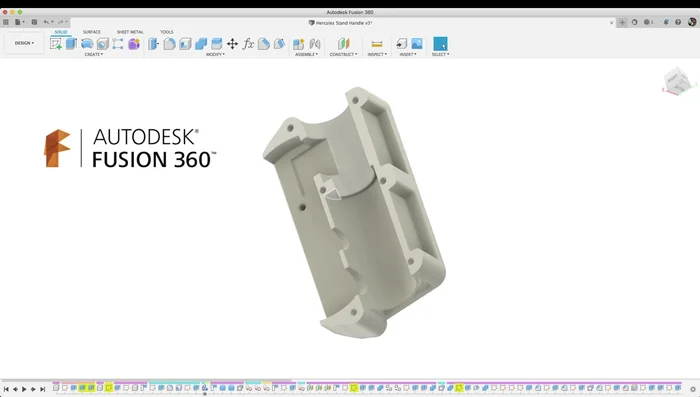Screen dimensions: 700x397
Task: Select the Move/Copy arrows tool
Action: click(x=232, y=44)
